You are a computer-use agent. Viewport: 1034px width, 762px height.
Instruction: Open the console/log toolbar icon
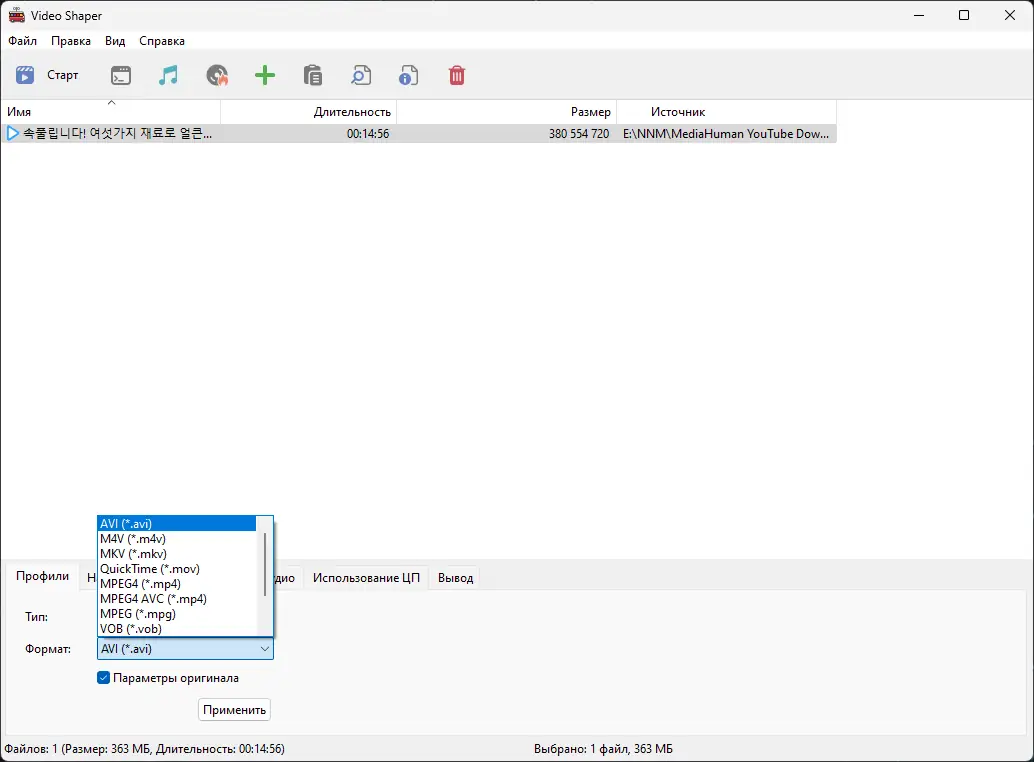point(121,75)
